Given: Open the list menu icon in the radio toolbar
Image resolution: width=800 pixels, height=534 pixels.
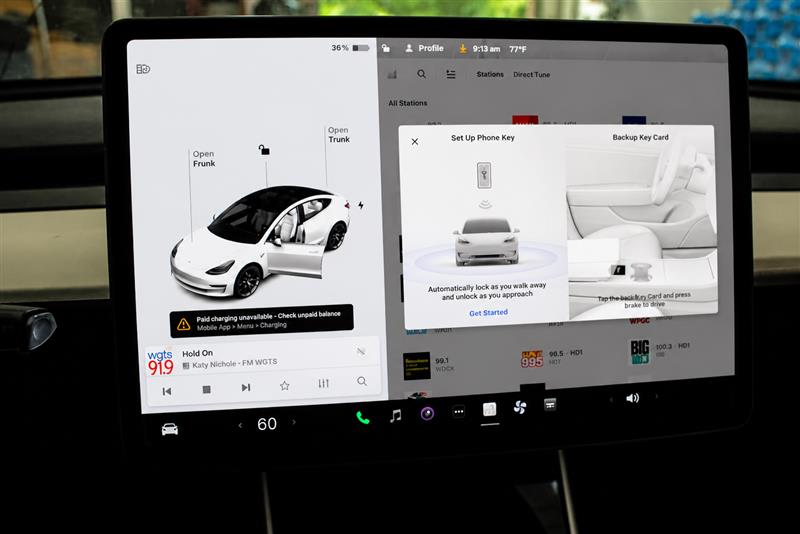Looking at the screenshot, I should (451, 74).
